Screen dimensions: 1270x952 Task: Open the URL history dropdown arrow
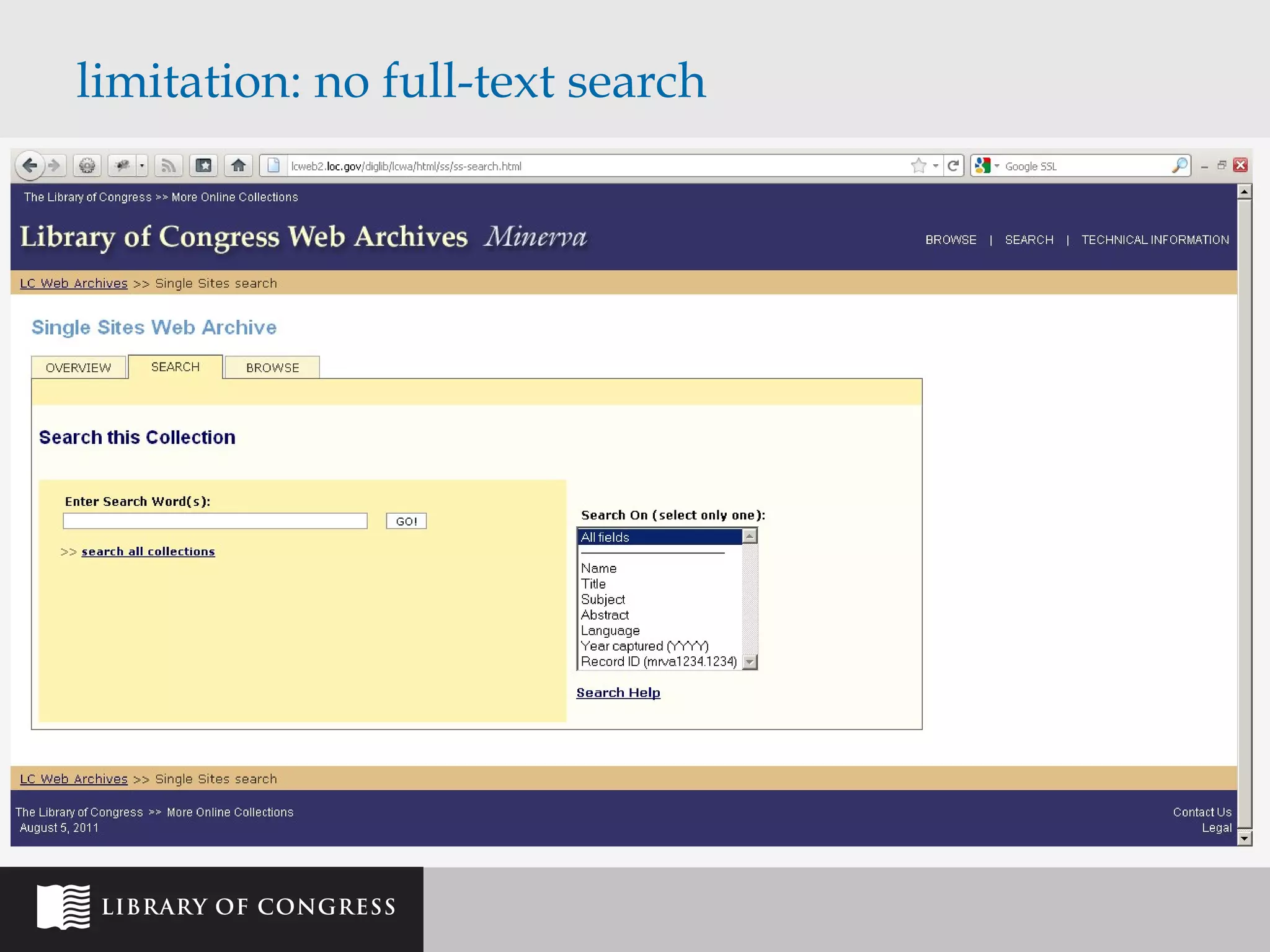[935, 165]
